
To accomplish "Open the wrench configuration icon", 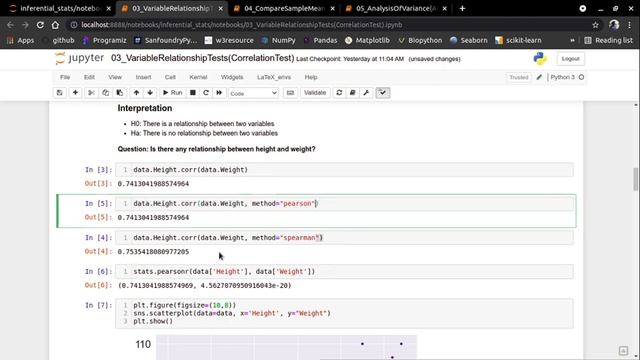I will [366, 93].
